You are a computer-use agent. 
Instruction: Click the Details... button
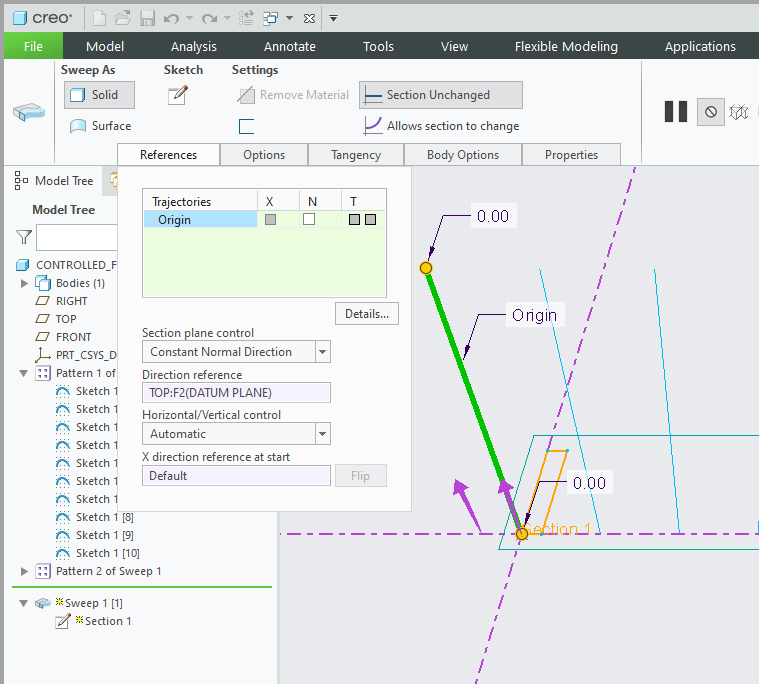pyautogui.click(x=367, y=314)
